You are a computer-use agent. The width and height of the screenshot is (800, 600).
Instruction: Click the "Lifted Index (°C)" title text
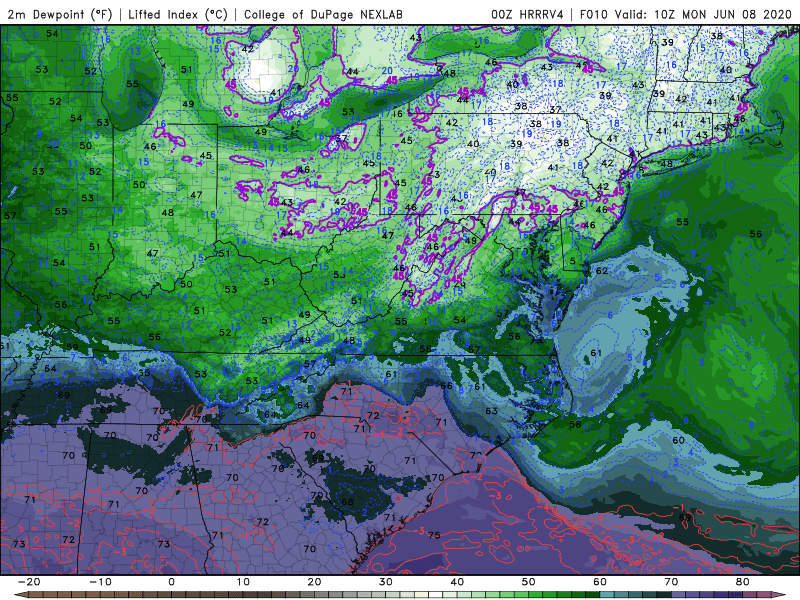pos(178,14)
